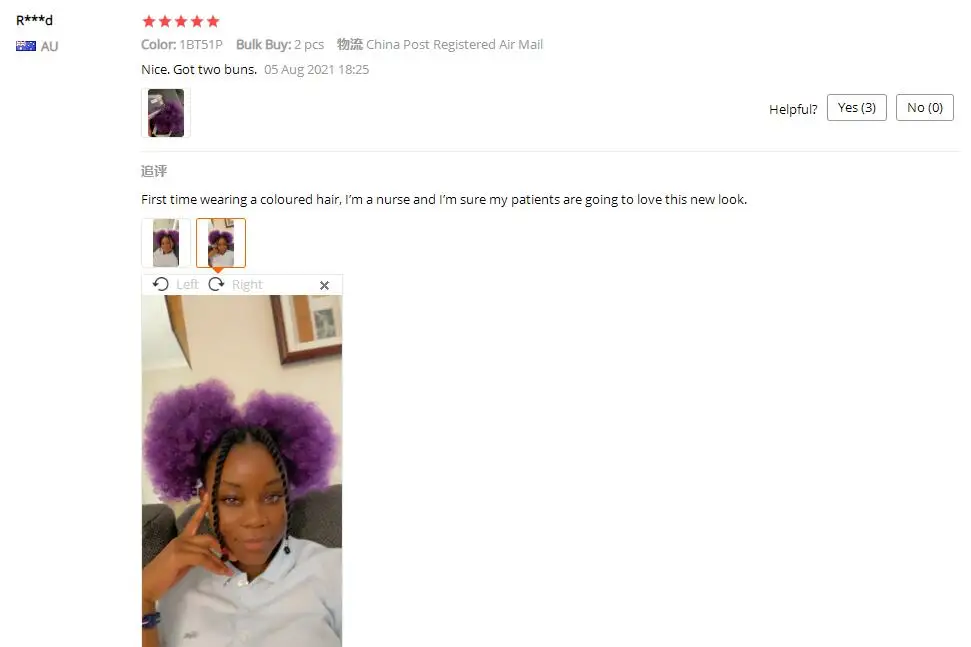Click the China Post Registered Air Mail text
The image size is (971, 647).
[455, 45]
